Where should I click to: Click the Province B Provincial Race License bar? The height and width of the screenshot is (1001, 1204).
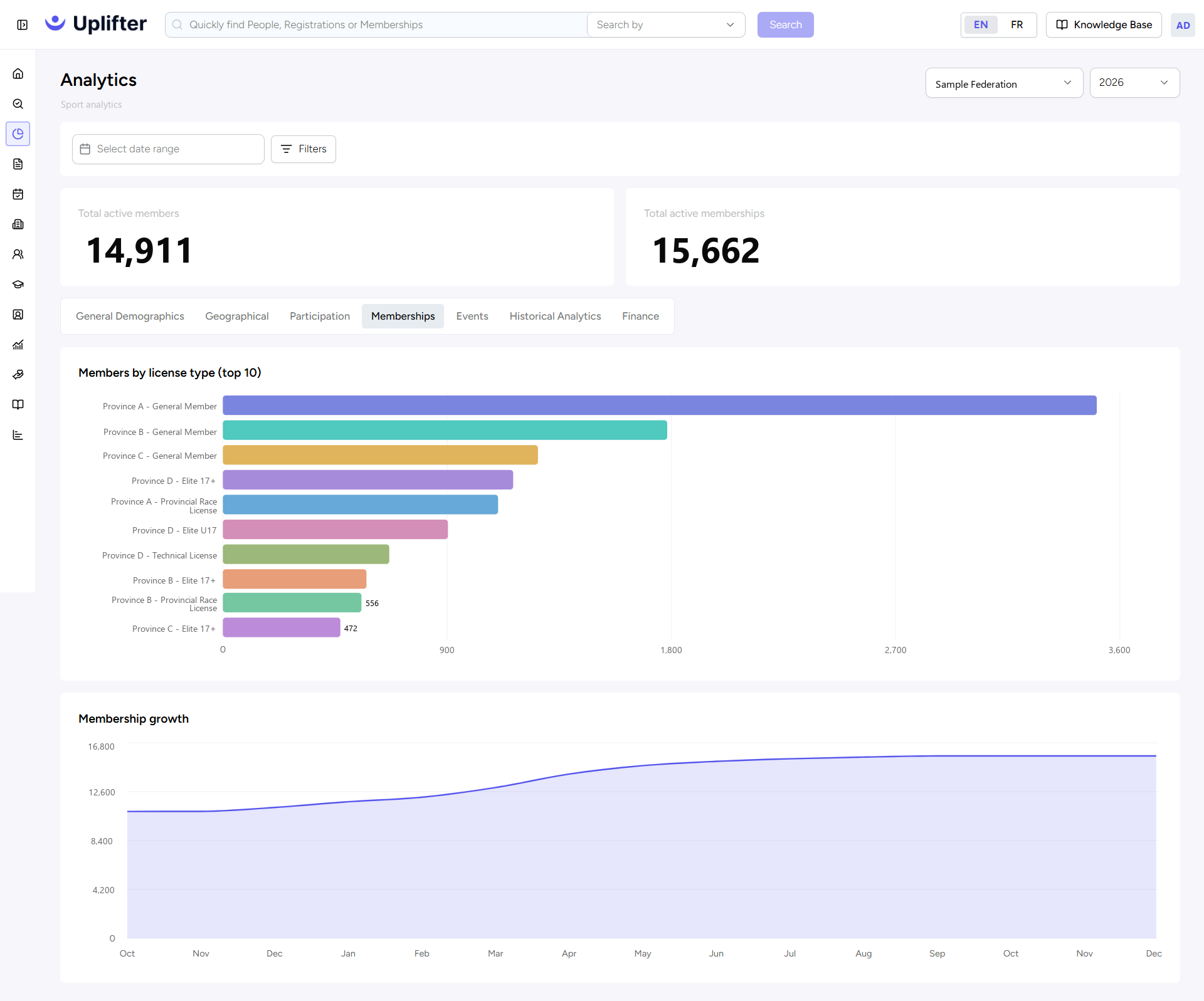pyautogui.click(x=292, y=603)
